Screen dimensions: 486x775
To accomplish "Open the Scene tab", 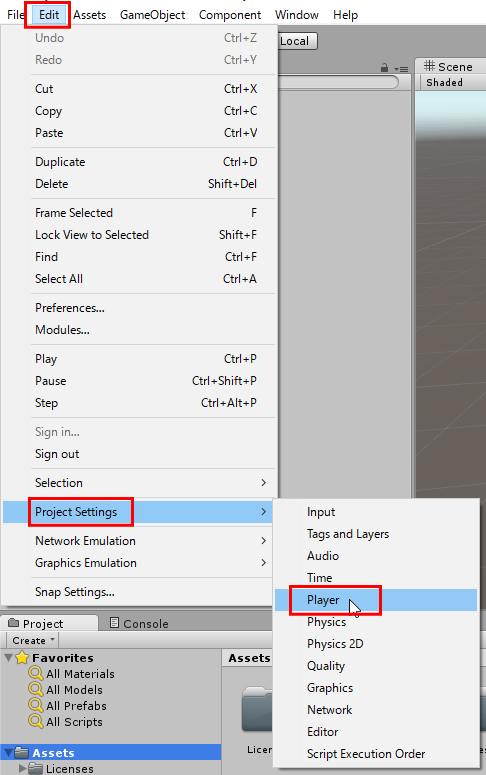I will coord(448,67).
